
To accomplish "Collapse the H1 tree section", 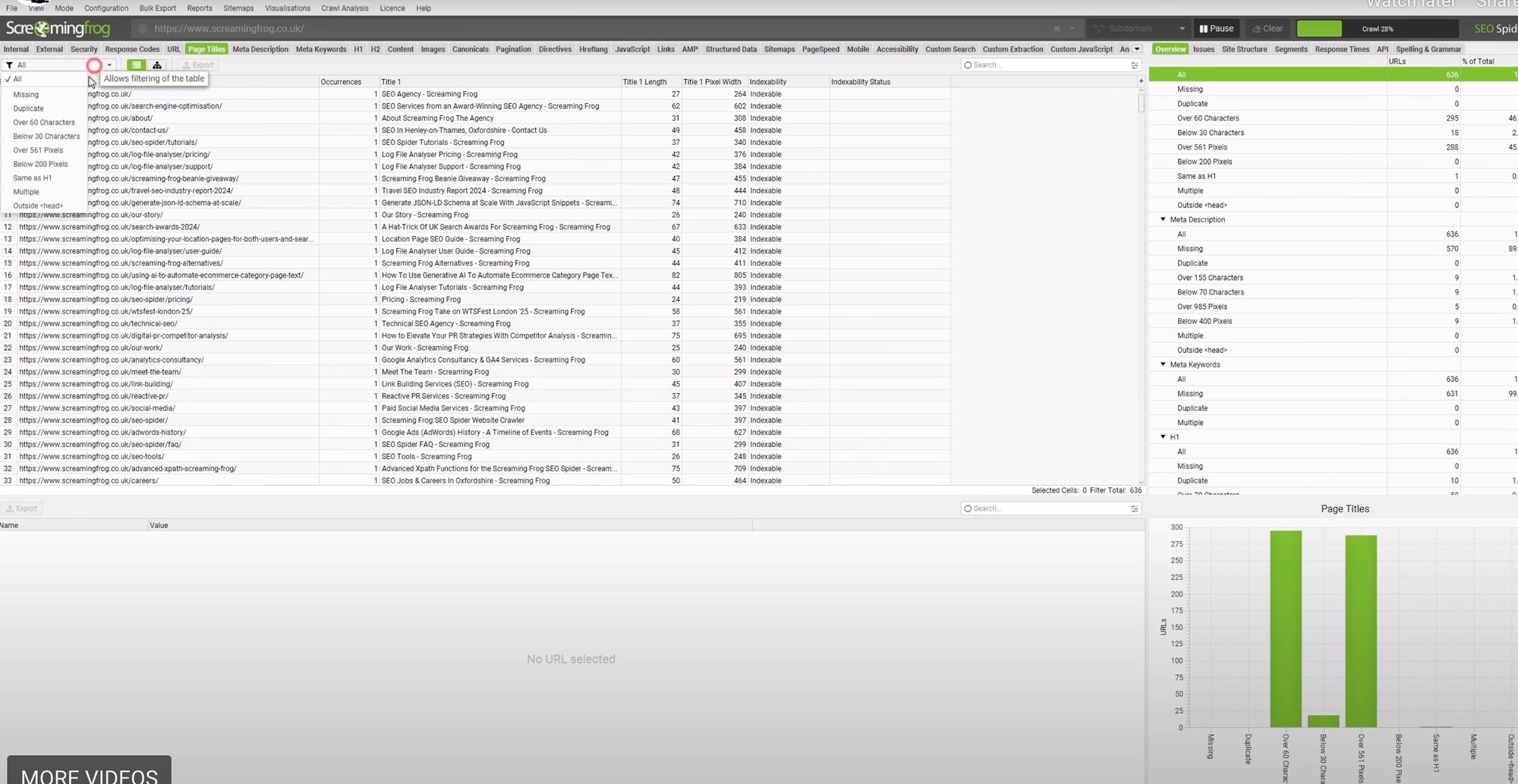I will [1163, 437].
